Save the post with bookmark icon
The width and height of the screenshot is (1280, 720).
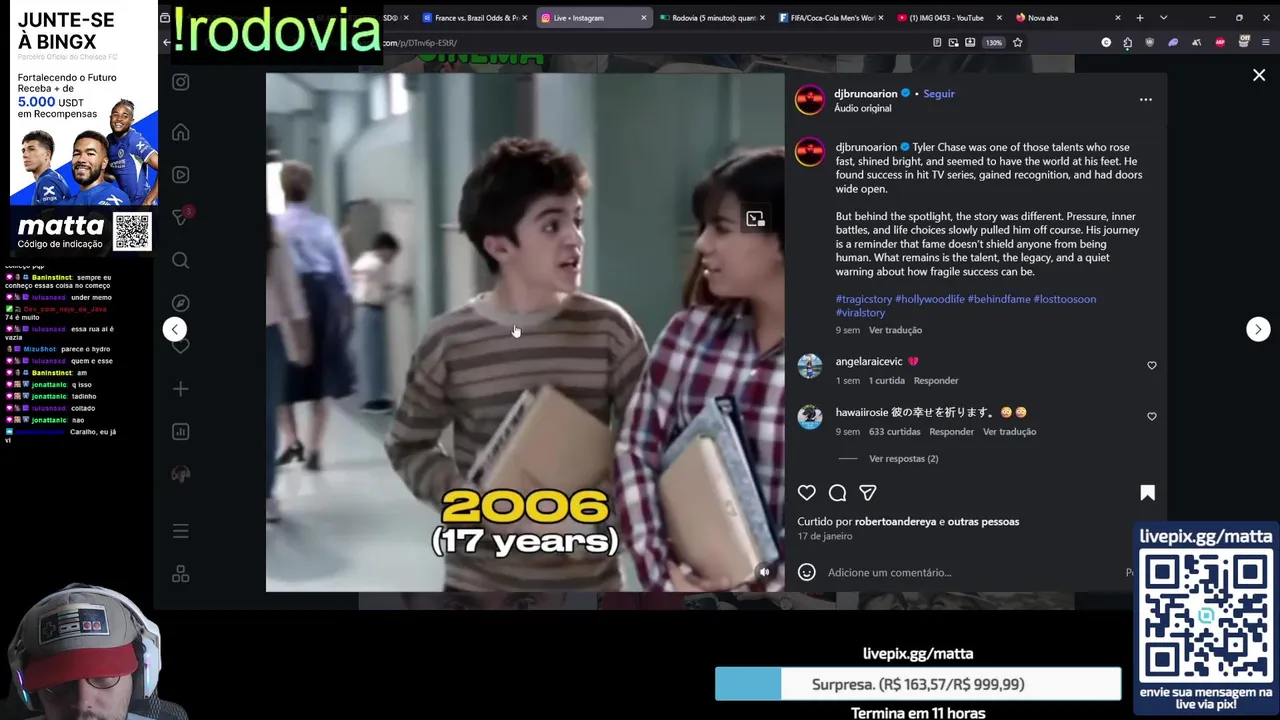coord(1147,492)
